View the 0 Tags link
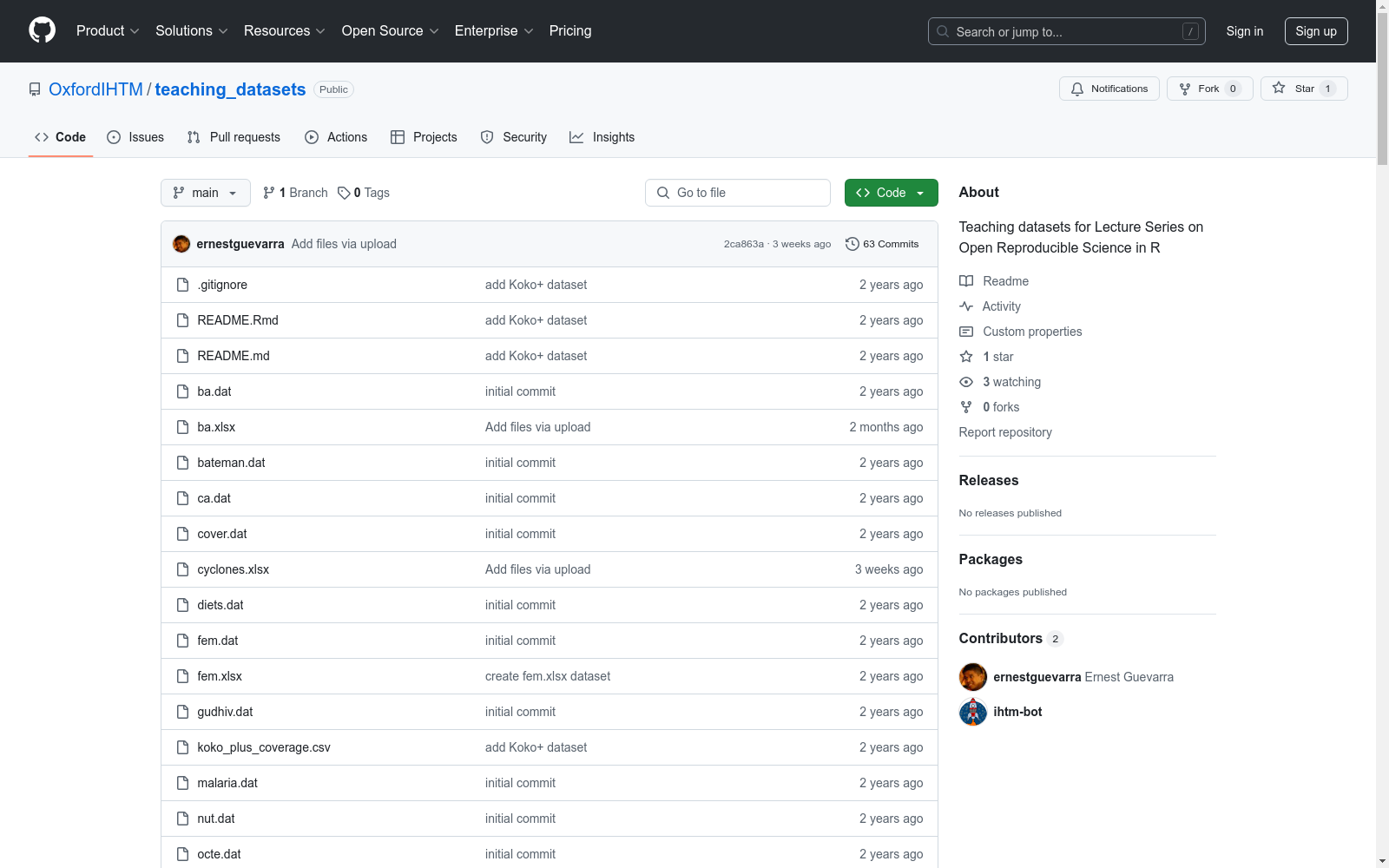This screenshot has width=1389, height=868. point(364,193)
